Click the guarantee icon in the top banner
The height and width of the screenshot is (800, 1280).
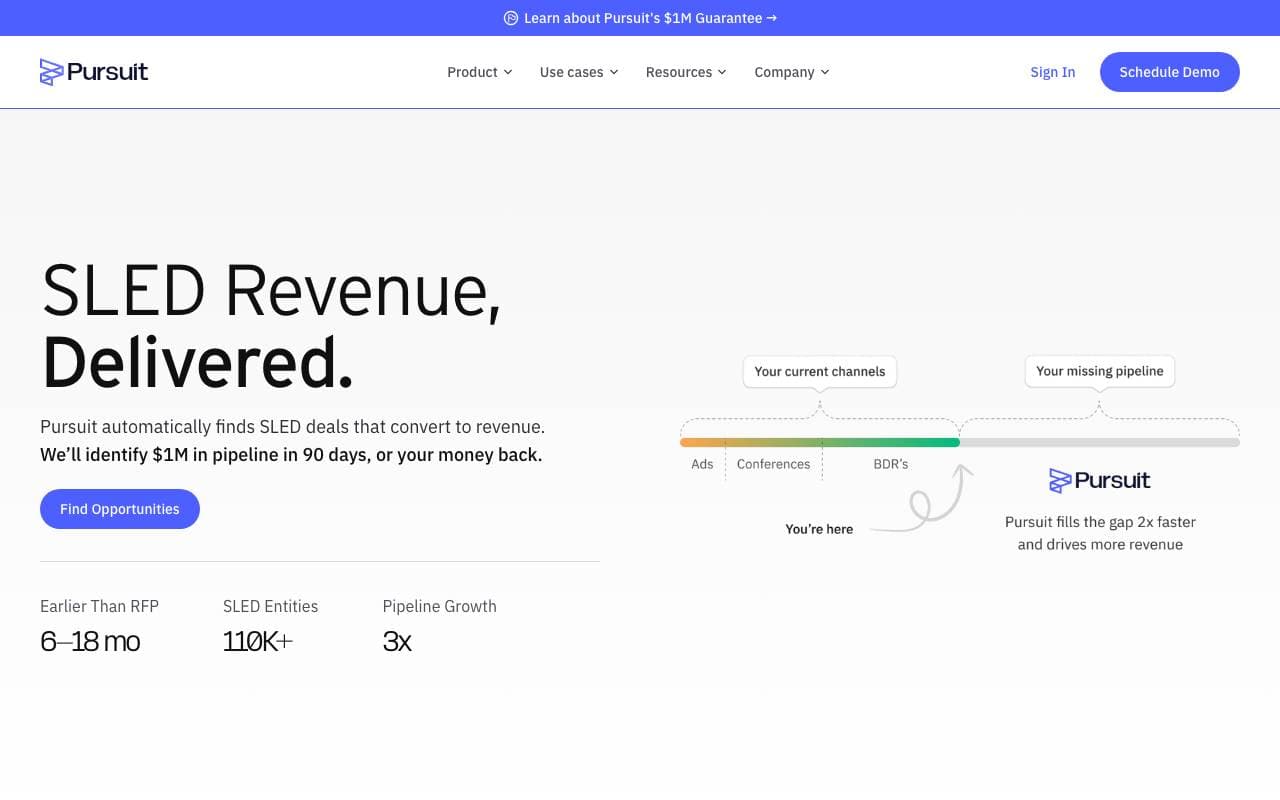pos(511,18)
